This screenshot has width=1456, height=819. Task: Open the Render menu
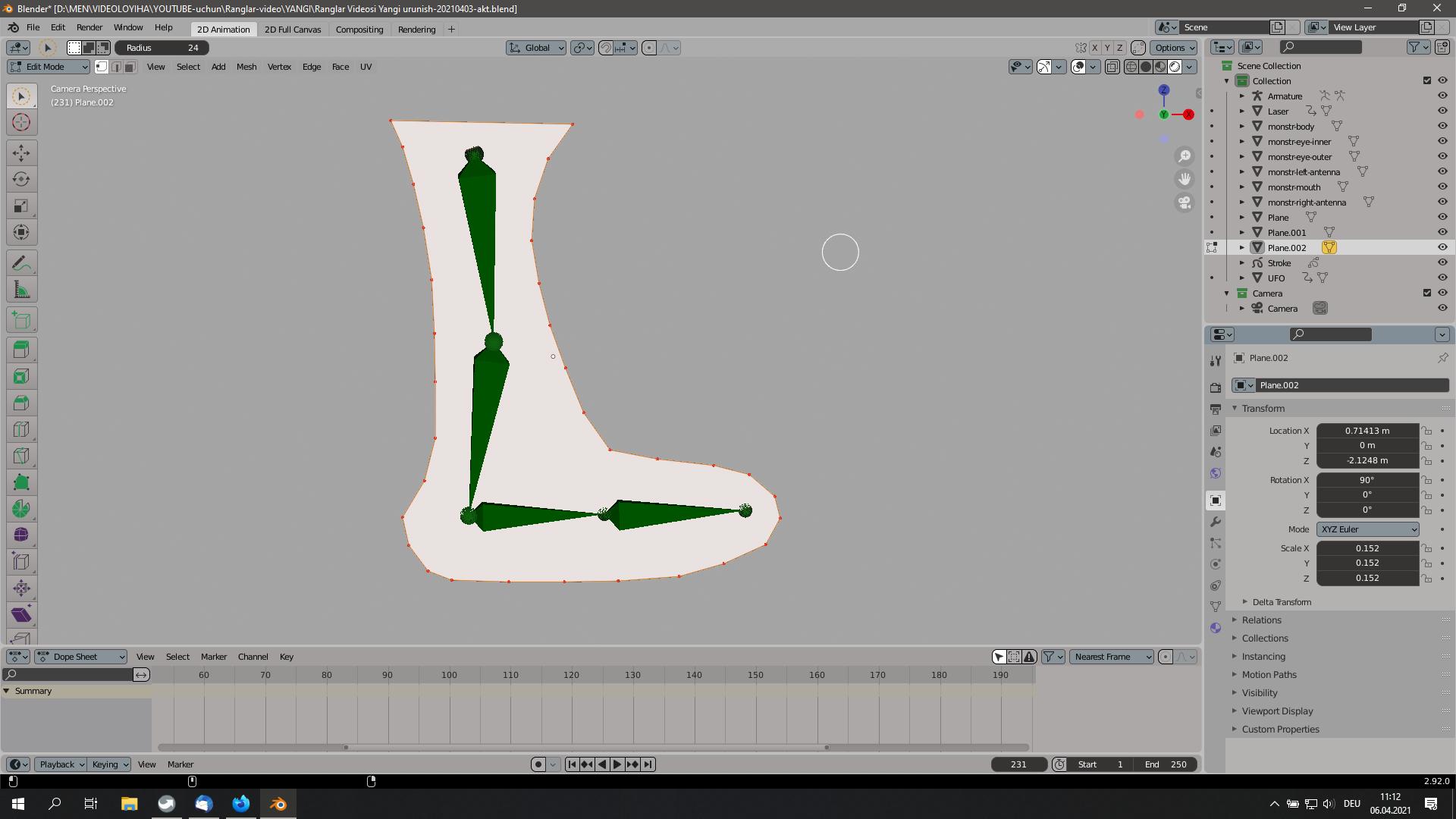(89, 27)
